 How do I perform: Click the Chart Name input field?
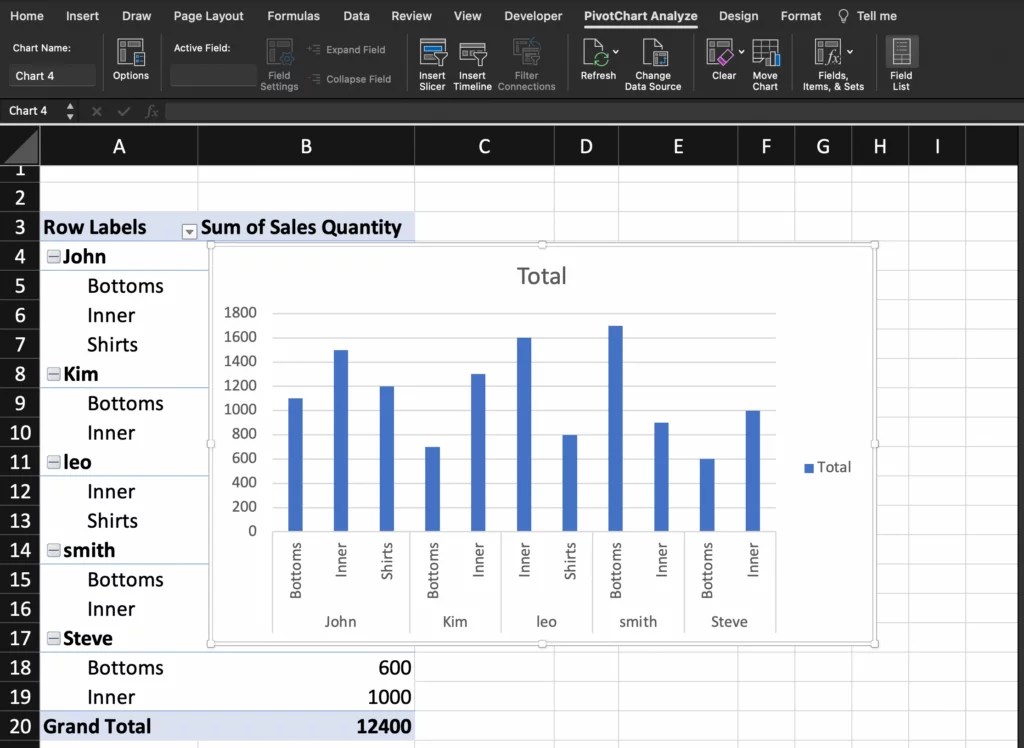click(x=54, y=76)
